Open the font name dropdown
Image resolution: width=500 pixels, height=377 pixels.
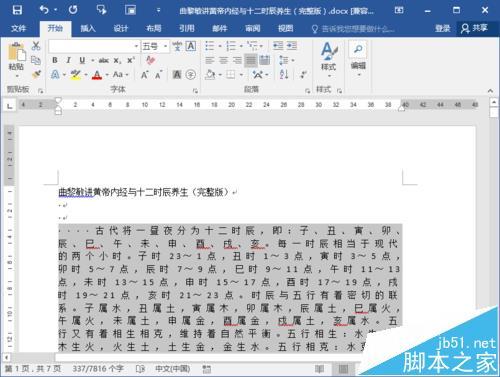136,46
